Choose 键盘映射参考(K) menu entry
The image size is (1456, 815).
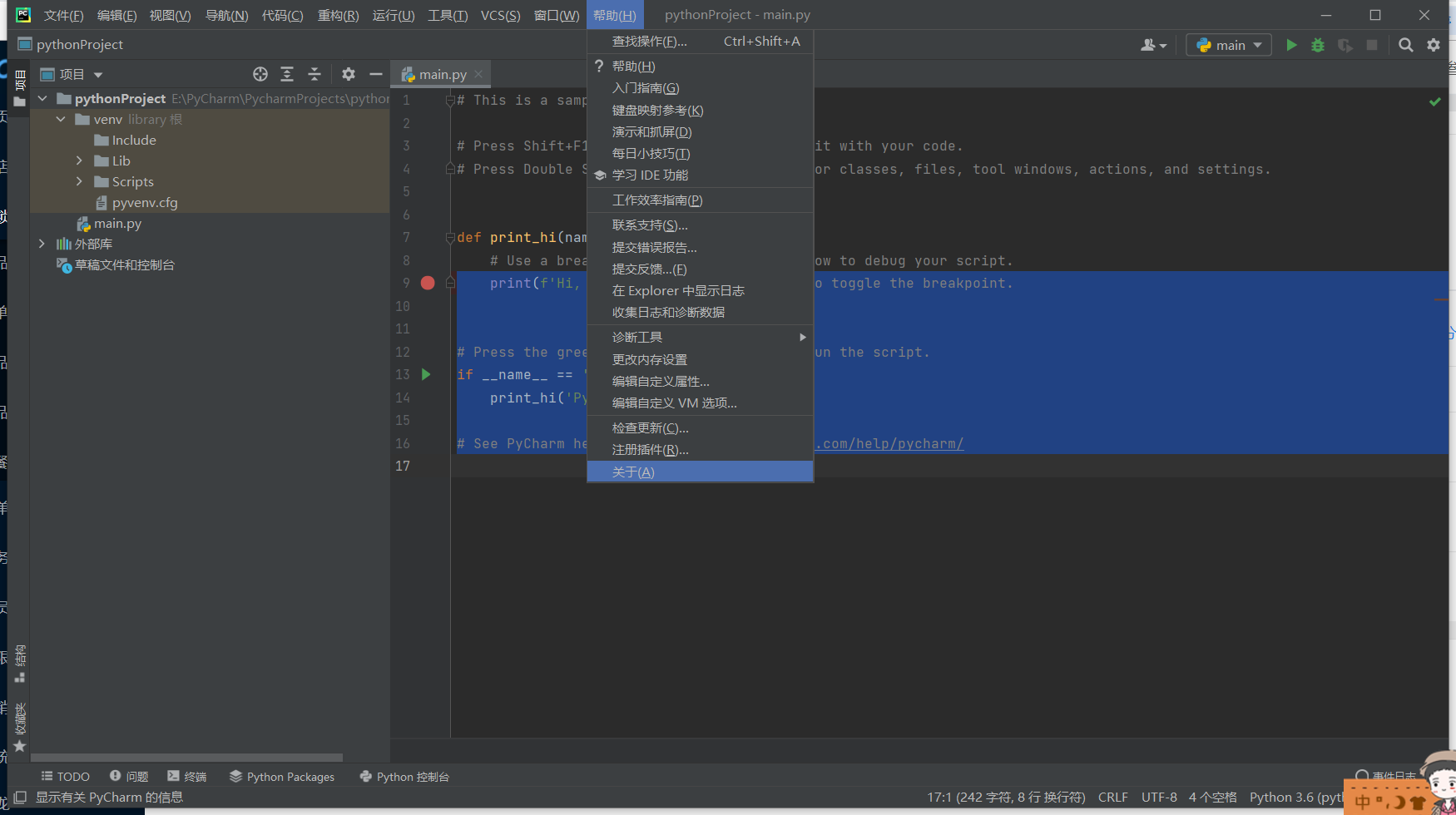(700, 110)
